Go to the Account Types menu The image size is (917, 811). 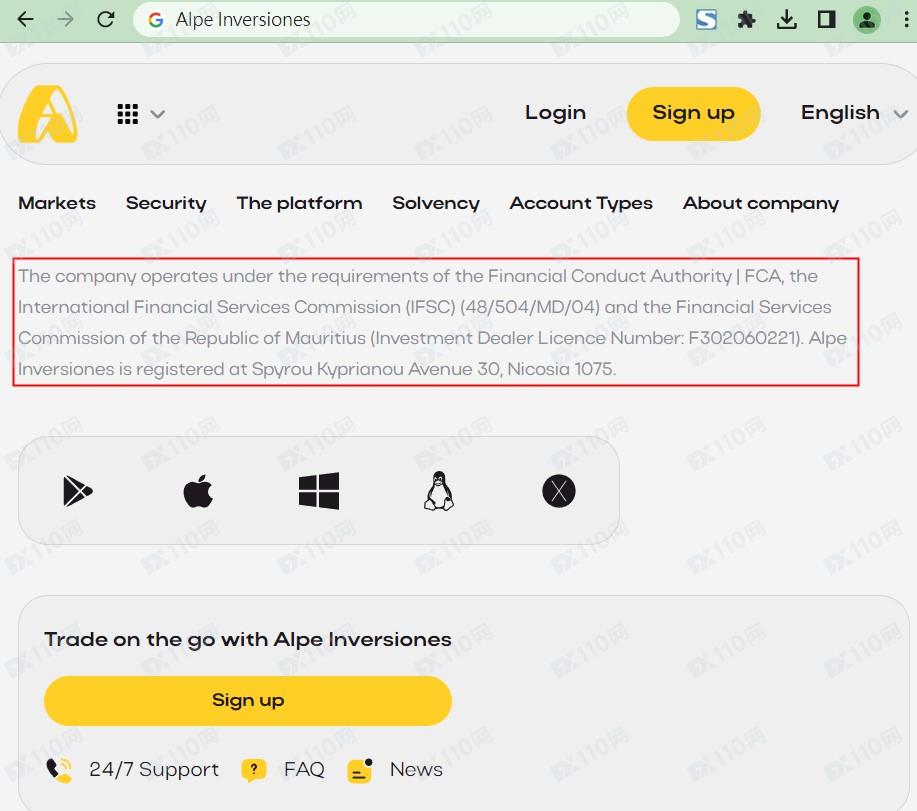pyautogui.click(x=581, y=203)
